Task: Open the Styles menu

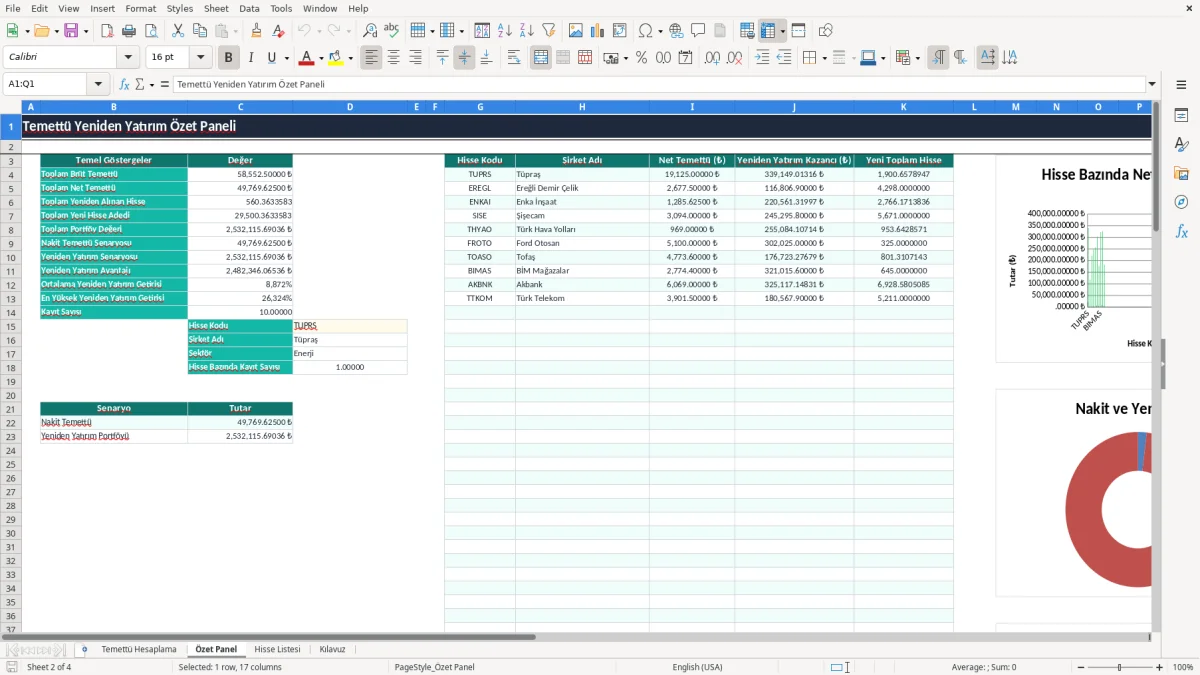Action: click(x=180, y=8)
